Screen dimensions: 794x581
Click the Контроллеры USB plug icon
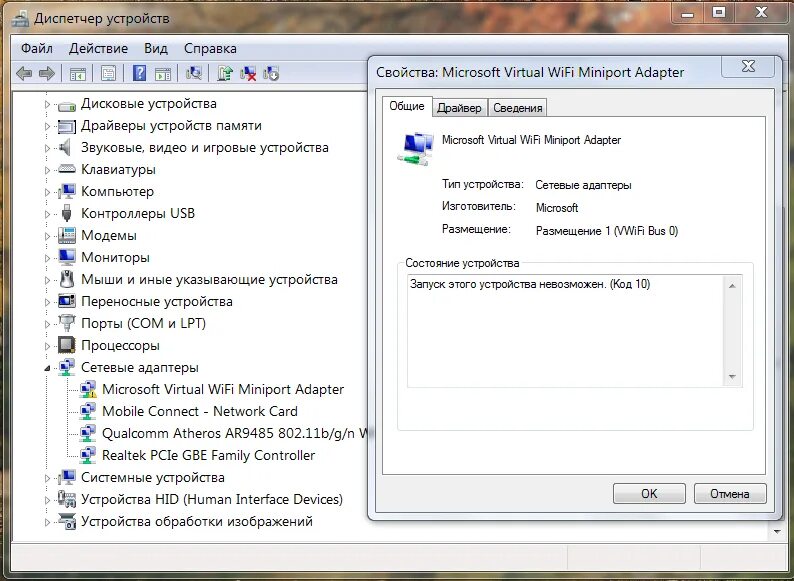67,213
